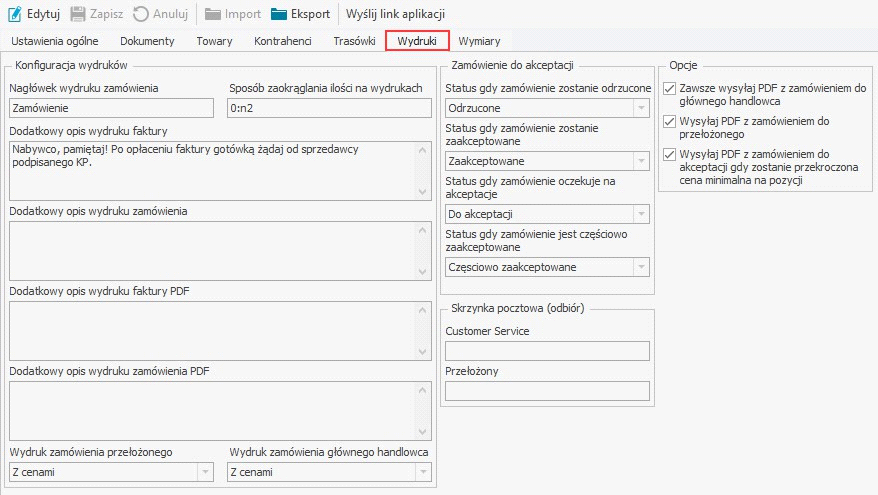Expand the Częściowo zaakceptowane dropdown

641,267
